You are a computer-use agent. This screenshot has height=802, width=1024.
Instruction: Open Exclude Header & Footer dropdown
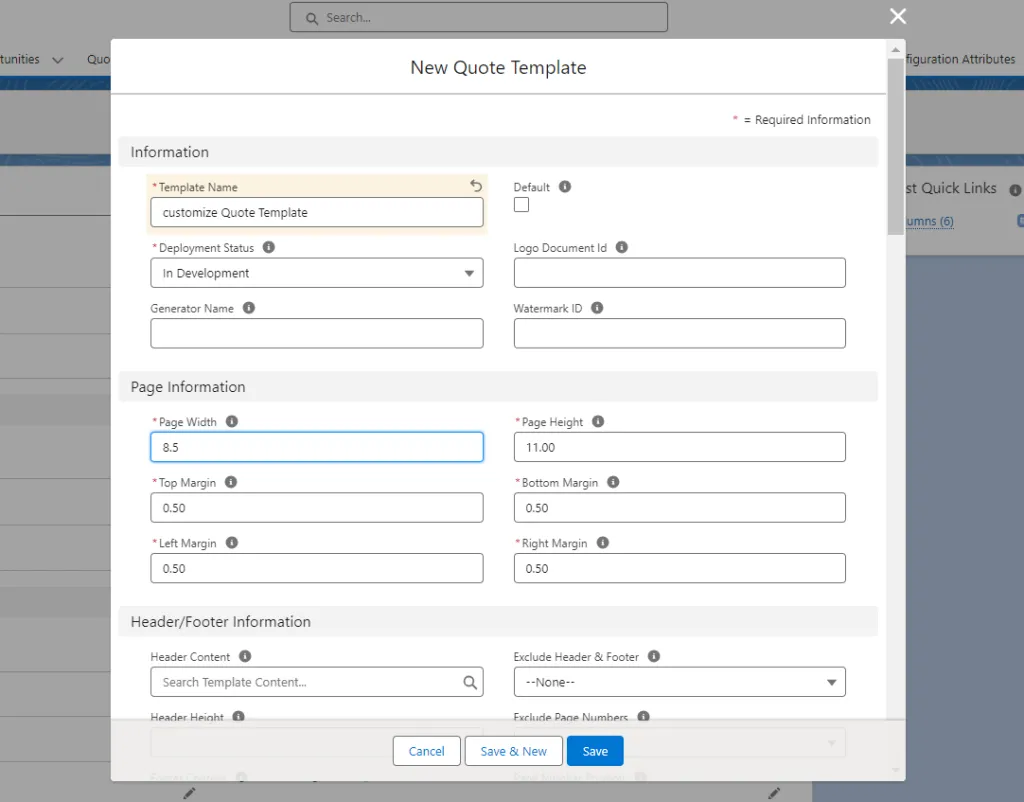pos(679,682)
